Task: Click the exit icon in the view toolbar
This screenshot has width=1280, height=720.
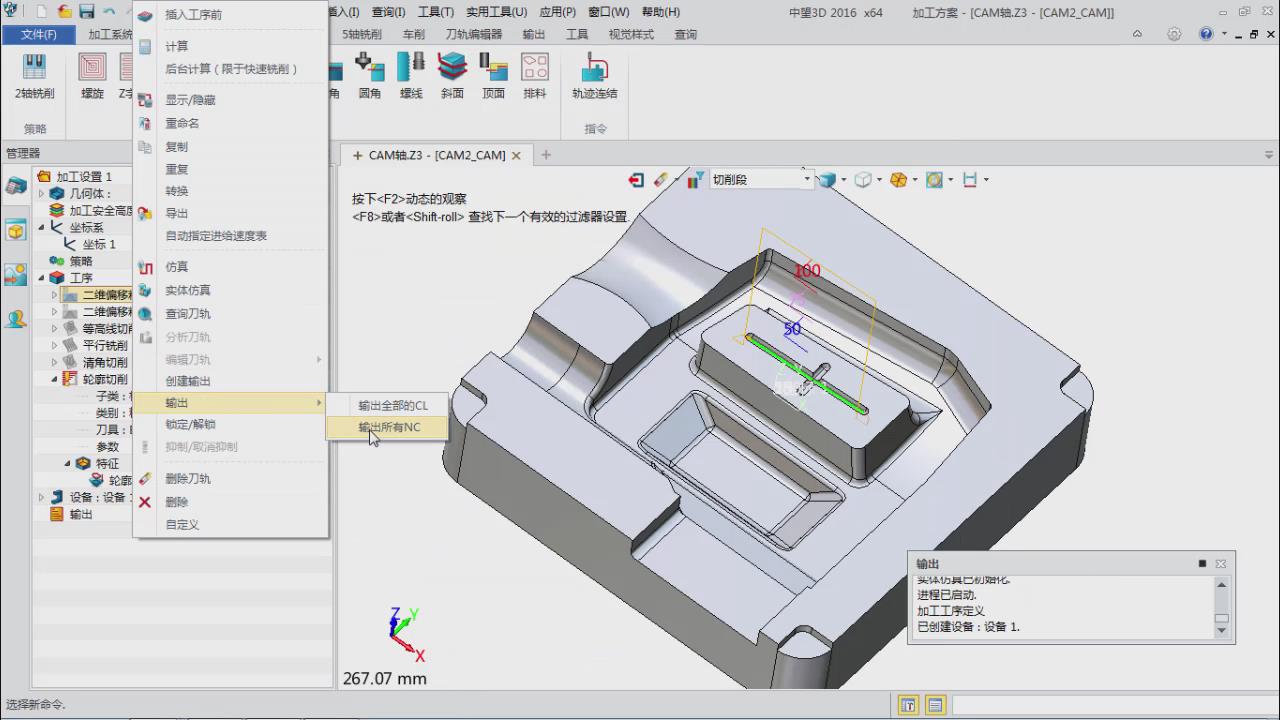Action: pos(636,180)
